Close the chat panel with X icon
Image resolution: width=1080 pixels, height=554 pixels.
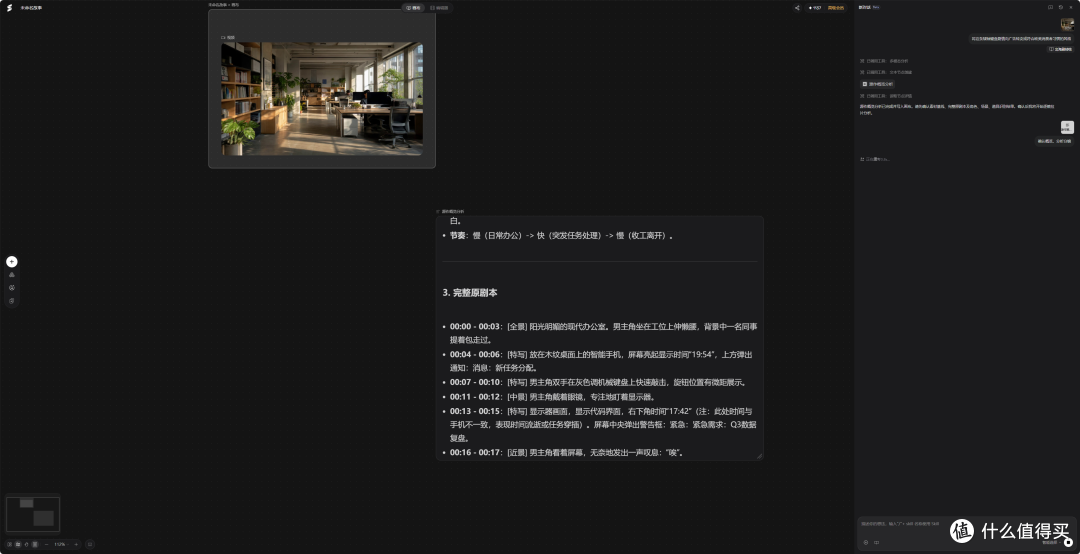[1071, 7]
